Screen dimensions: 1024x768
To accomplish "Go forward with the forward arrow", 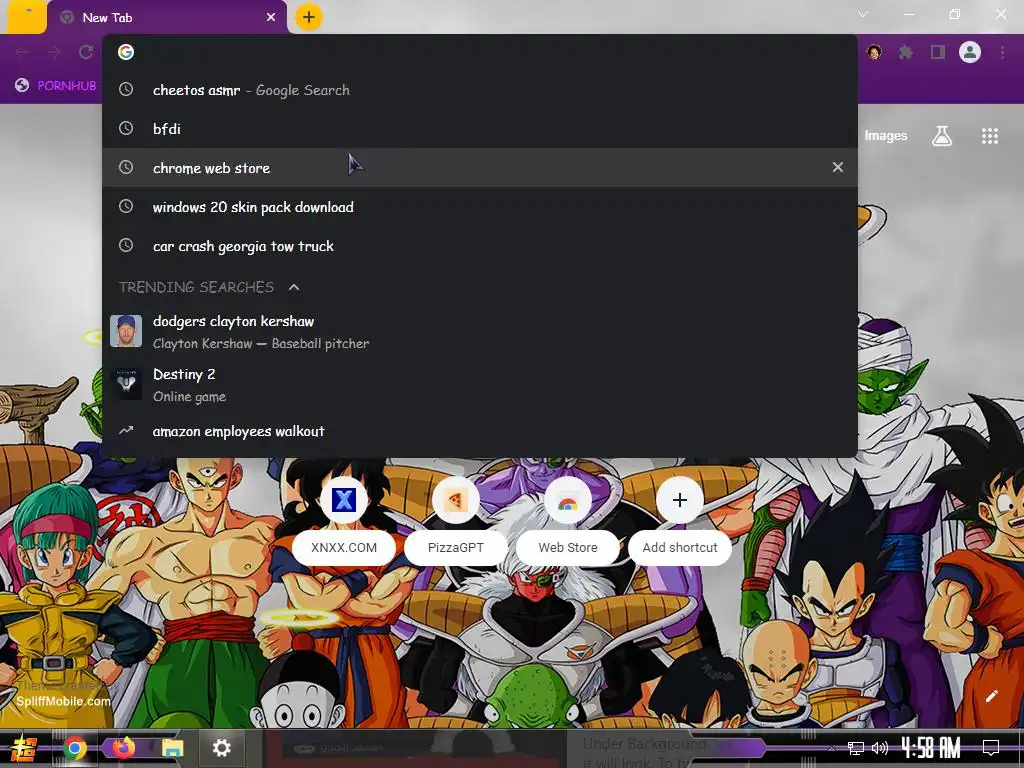I will click(54, 52).
